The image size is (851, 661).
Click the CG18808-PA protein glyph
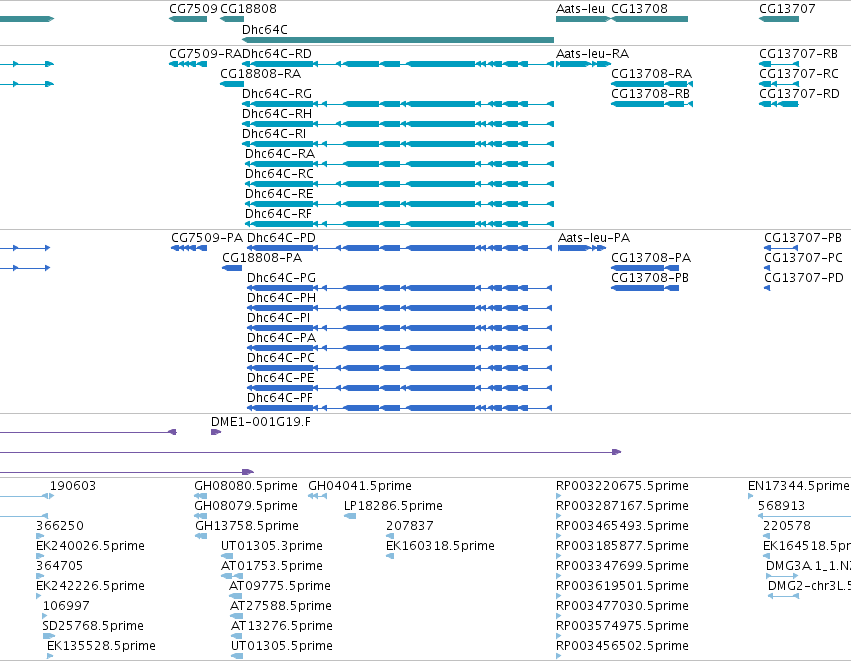coord(232,268)
